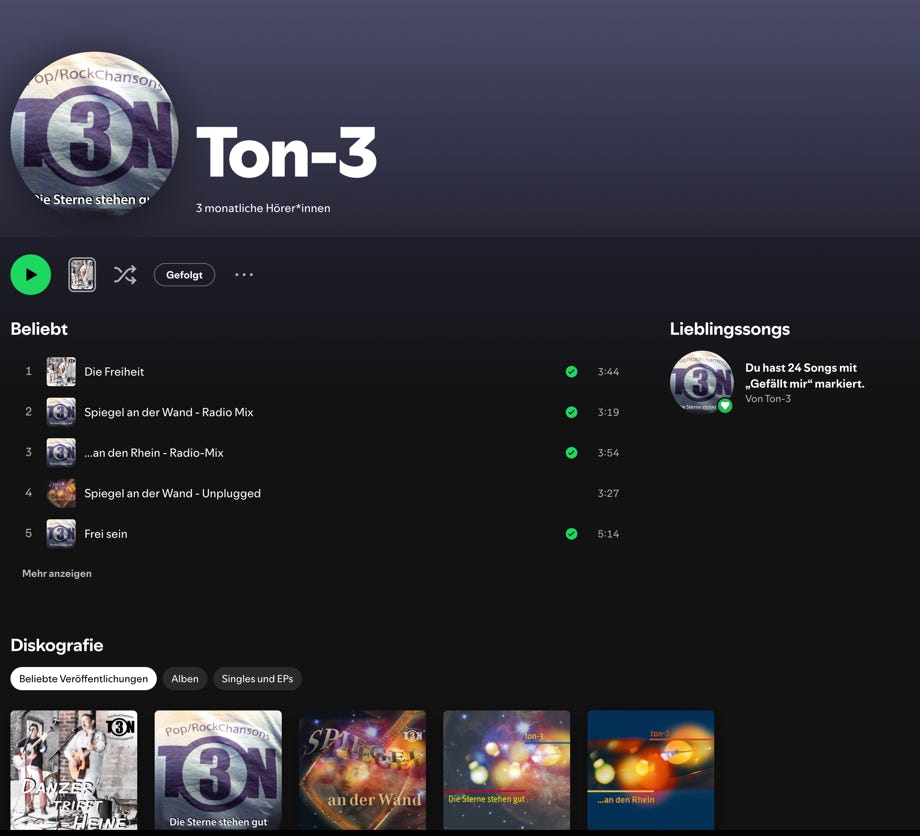Unfollow artist via Gefolgt button
The height and width of the screenshot is (836, 920).
pyautogui.click(x=184, y=275)
